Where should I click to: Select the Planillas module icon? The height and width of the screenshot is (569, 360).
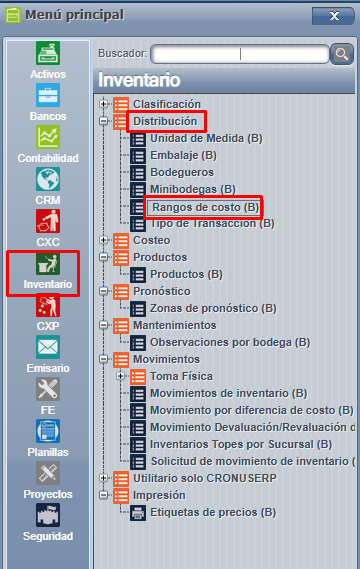pos(48,431)
